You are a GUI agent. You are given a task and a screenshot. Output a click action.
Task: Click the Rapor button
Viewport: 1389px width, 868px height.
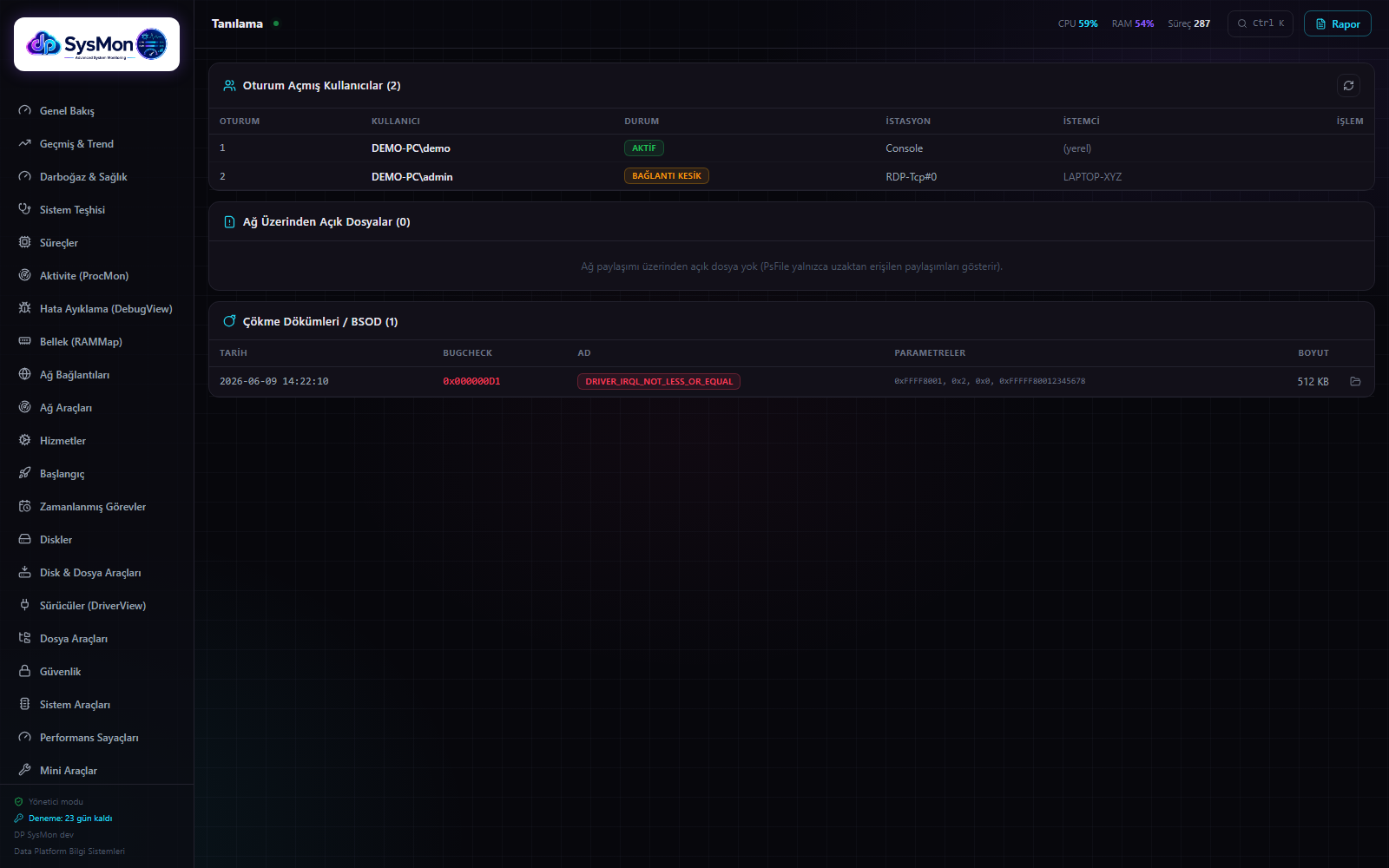point(1337,23)
